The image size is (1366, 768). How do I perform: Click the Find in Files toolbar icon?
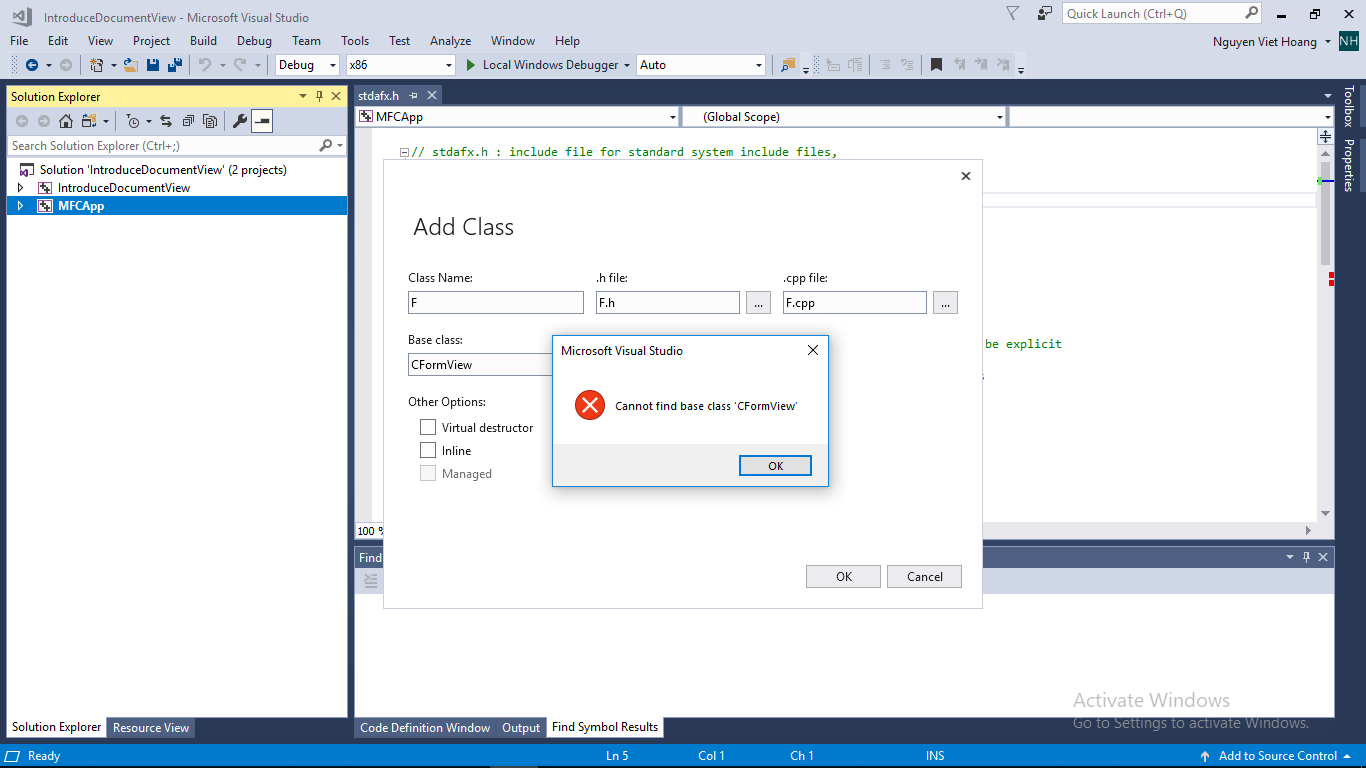788,65
